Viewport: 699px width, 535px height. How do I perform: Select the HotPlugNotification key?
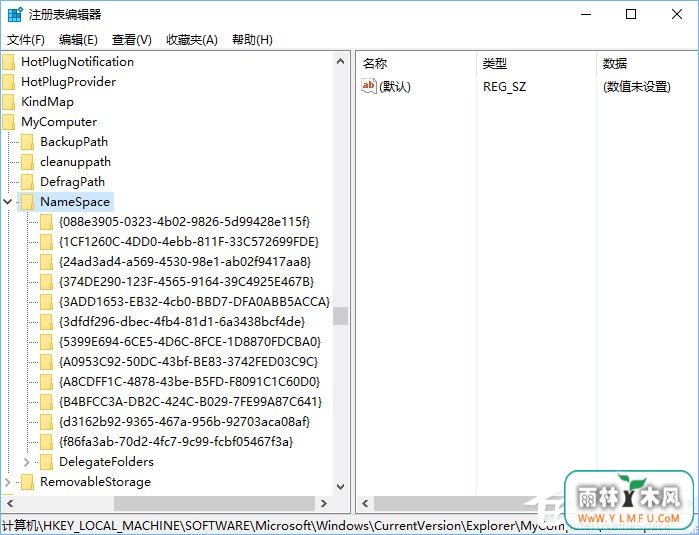[x=78, y=62]
